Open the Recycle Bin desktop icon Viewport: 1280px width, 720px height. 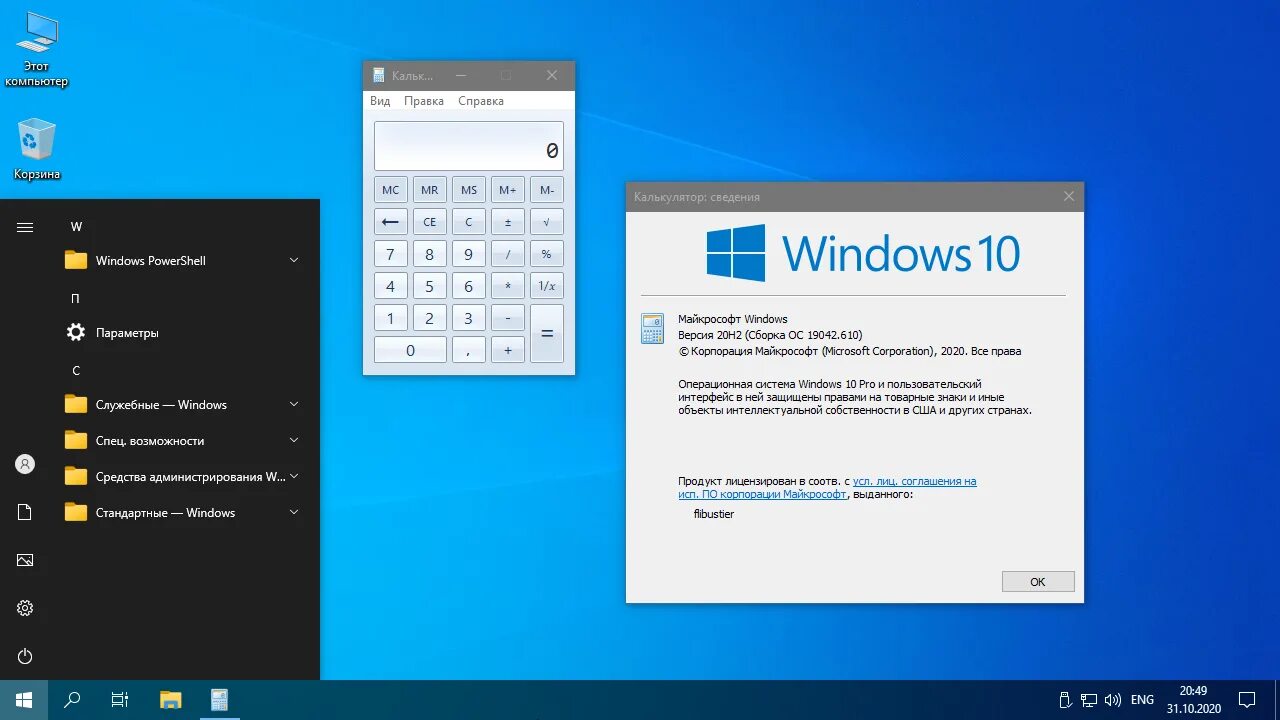coord(36,150)
